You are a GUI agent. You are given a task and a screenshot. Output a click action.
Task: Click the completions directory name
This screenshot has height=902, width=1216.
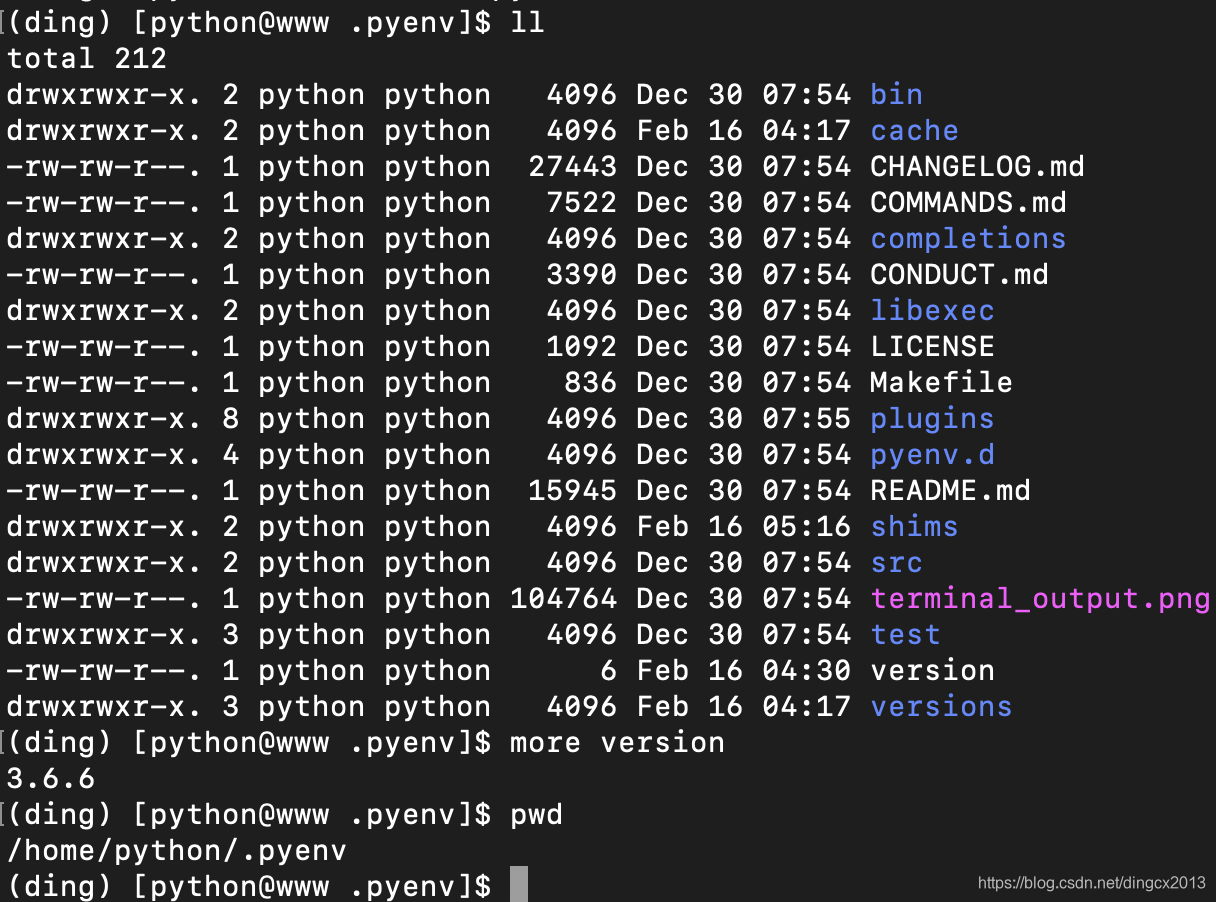968,239
